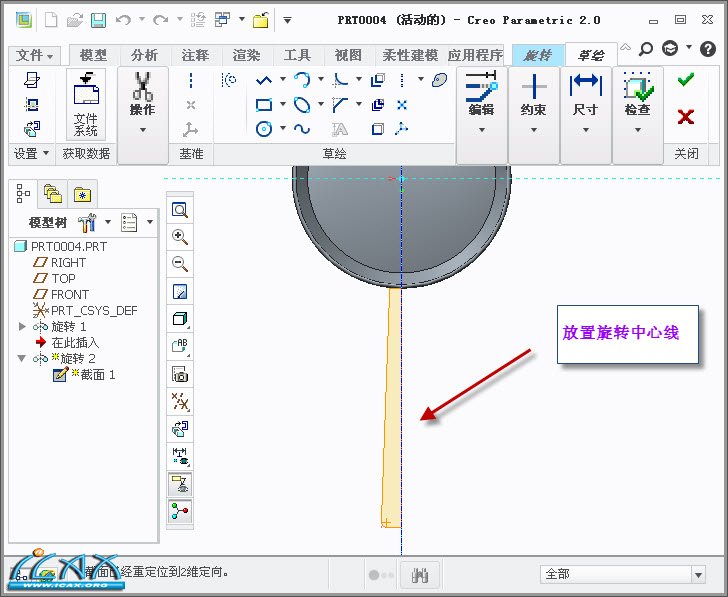728x597 pixels.
Task: Select the circle sketch tool
Action: click(264, 128)
